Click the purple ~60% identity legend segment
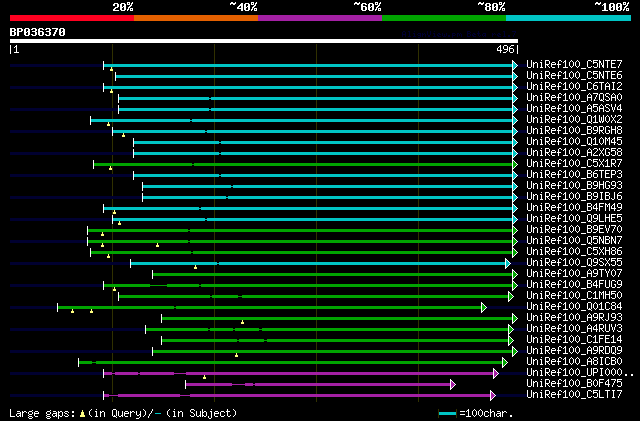 coord(320,18)
